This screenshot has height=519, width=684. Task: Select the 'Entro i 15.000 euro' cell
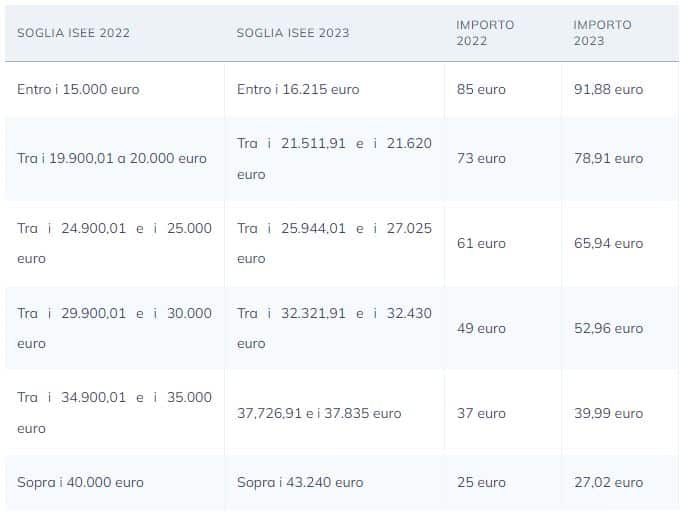(78, 89)
